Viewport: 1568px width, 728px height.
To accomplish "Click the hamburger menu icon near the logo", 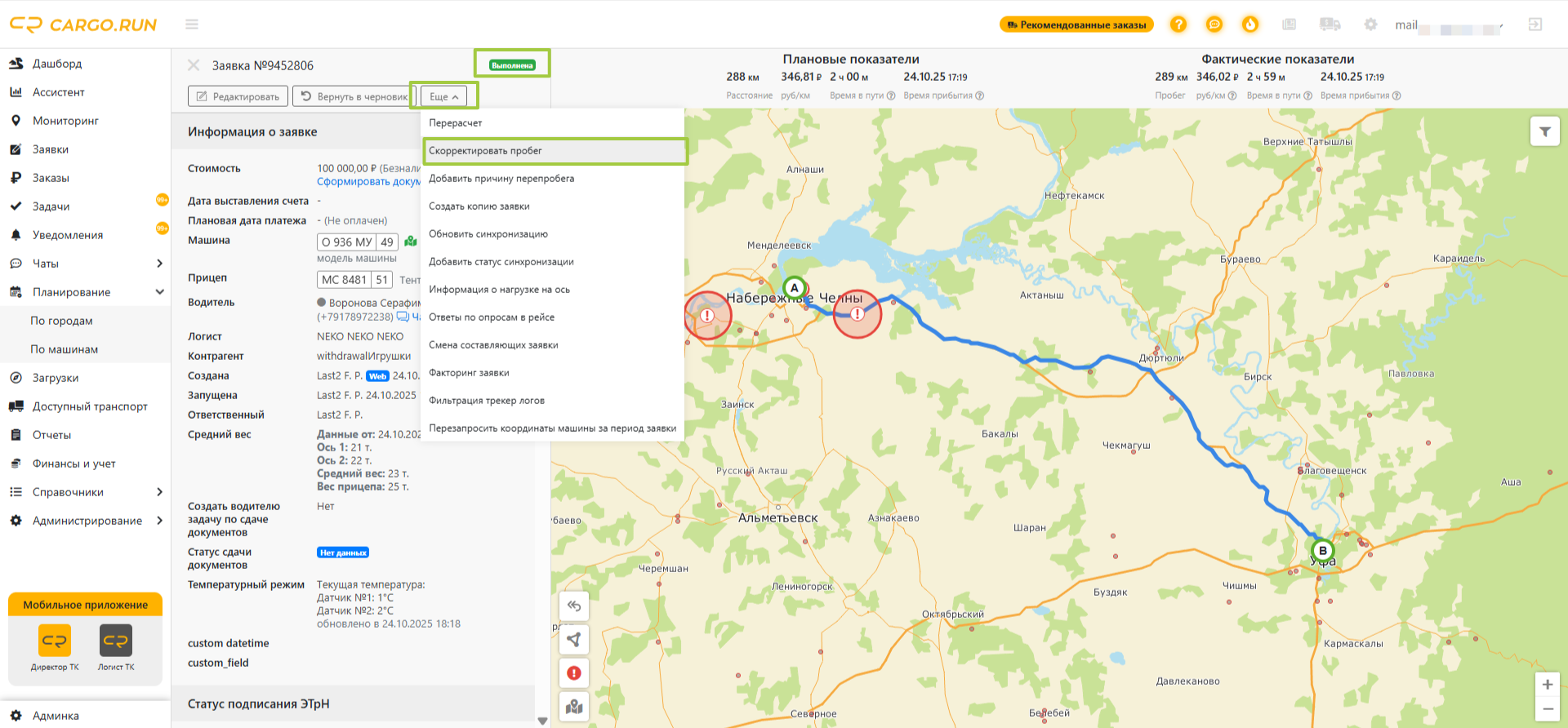I will (192, 24).
